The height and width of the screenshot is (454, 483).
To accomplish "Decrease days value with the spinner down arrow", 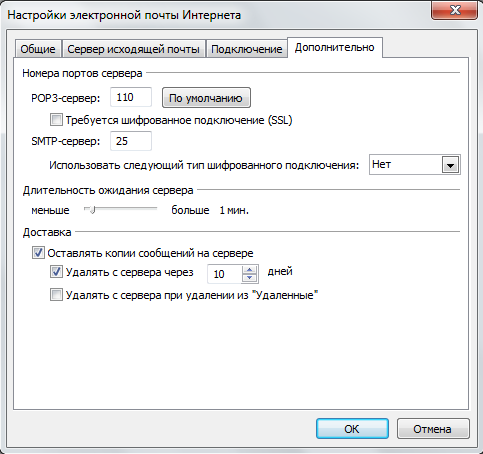I will click(x=249, y=278).
